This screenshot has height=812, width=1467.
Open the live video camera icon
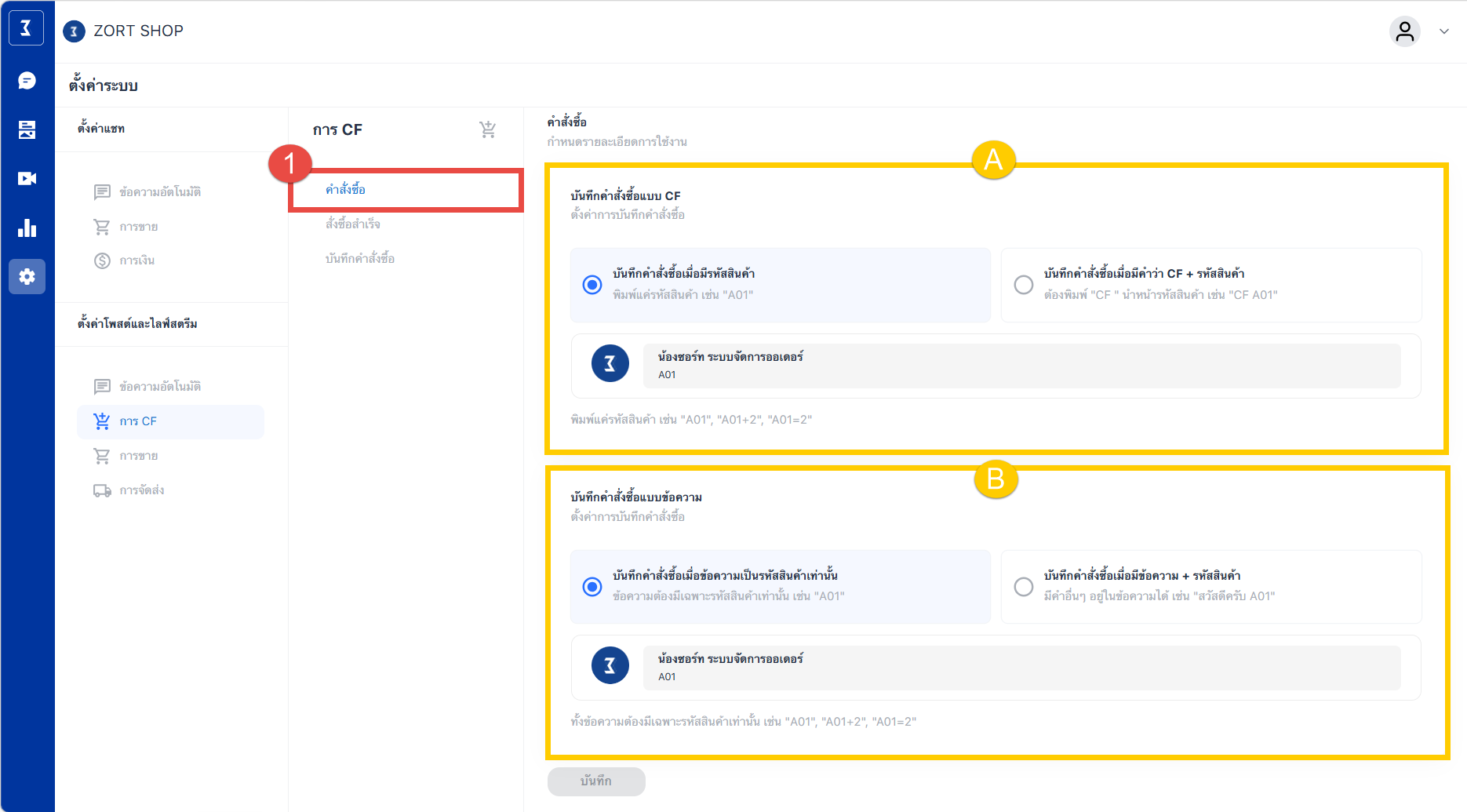27,179
